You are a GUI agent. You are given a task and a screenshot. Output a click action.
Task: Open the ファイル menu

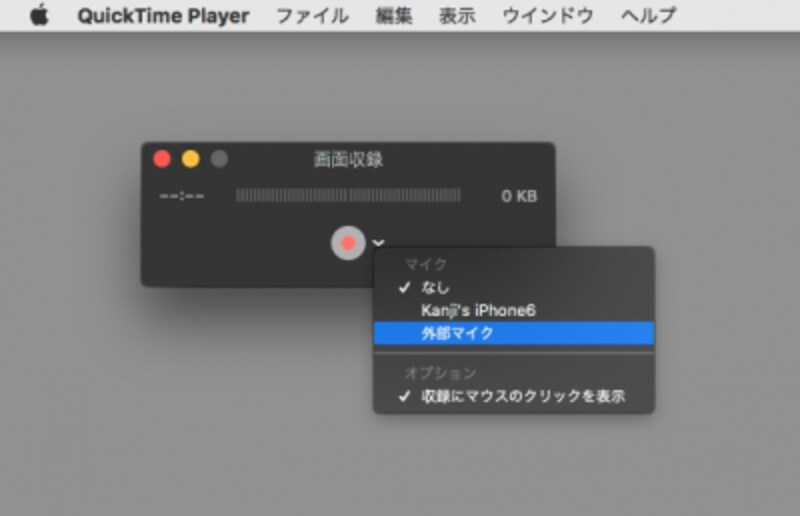(312, 16)
